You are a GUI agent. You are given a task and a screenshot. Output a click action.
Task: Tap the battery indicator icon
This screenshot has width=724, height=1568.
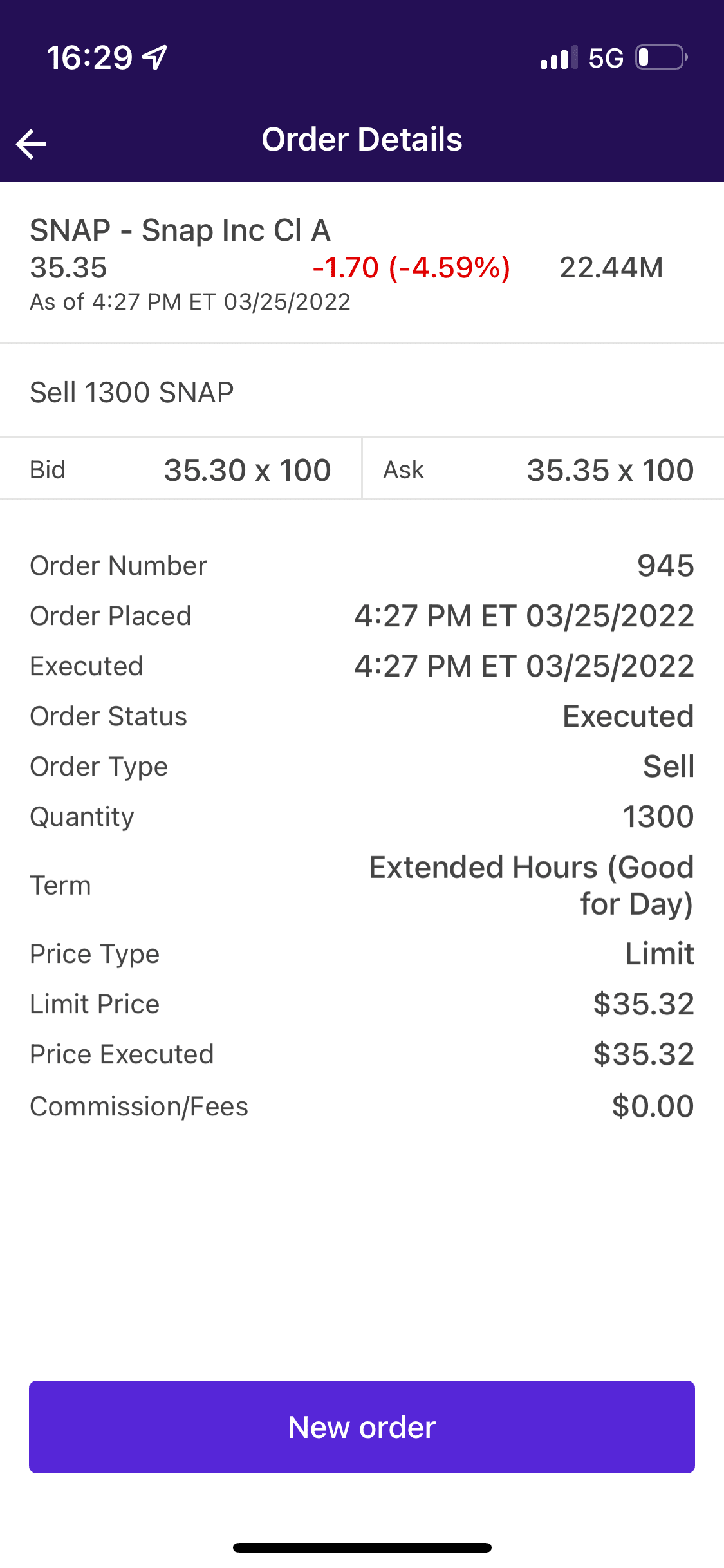[661, 57]
